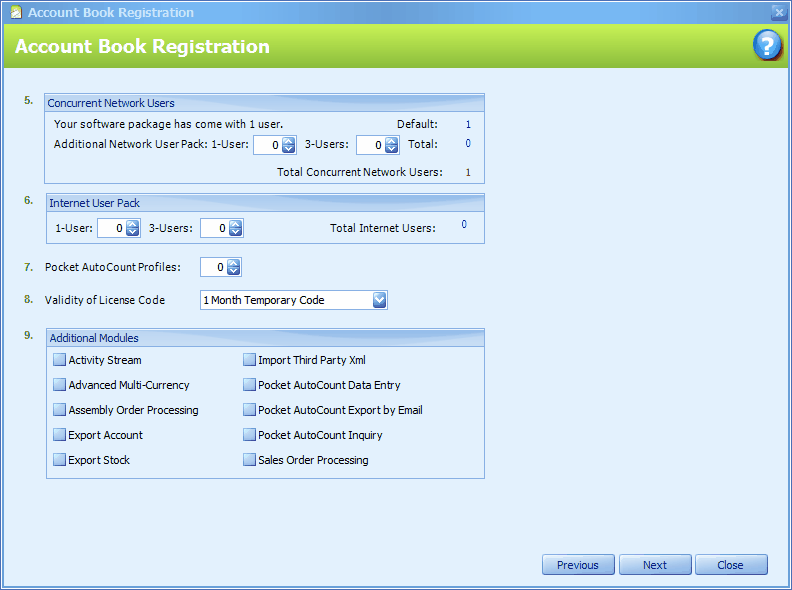Close the Account Book Registration window
The image size is (792, 590).
[779, 12]
